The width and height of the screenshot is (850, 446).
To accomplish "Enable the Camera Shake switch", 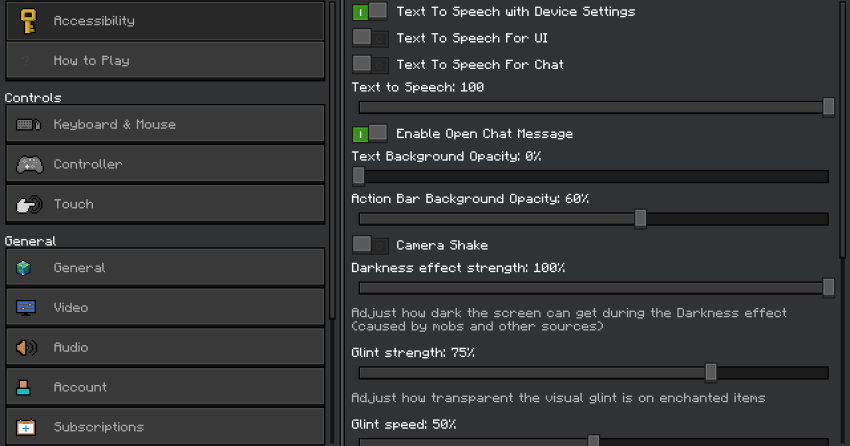I will click(x=370, y=245).
